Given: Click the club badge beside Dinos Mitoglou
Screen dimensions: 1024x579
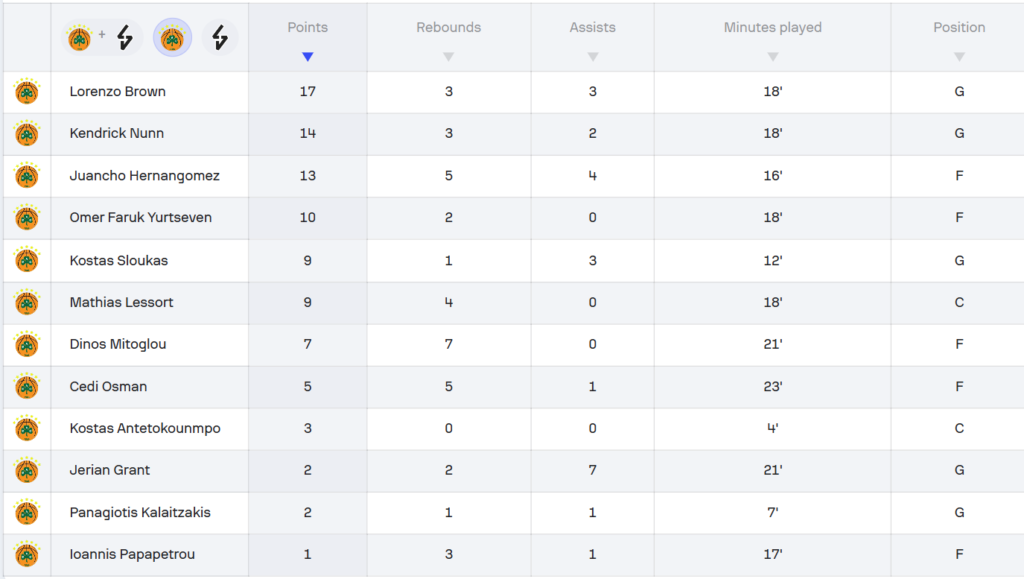Looking at the screenshot, I should [x=26, y=344].
